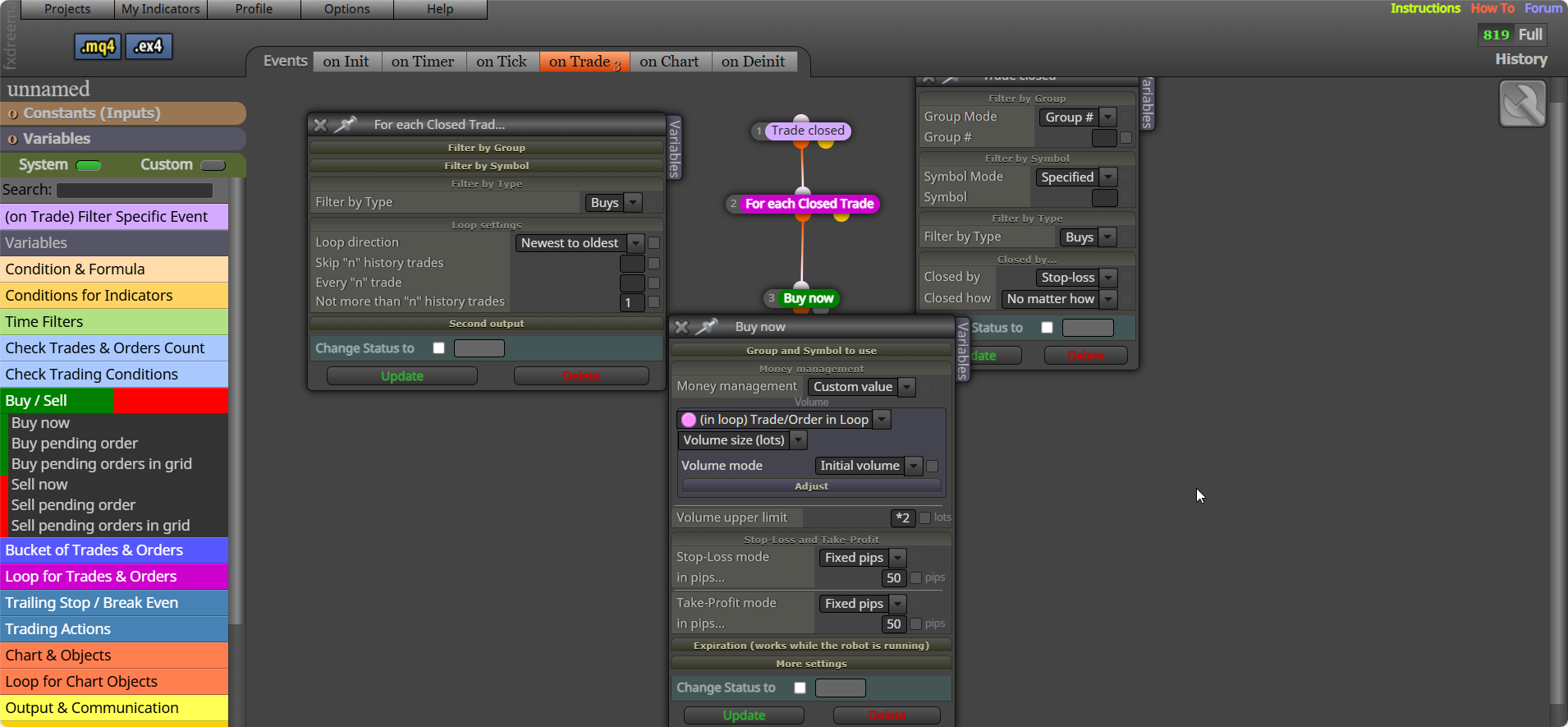Toggle Volume upper limit lots checkbox

pyautogui.click(x=925, y=518)
